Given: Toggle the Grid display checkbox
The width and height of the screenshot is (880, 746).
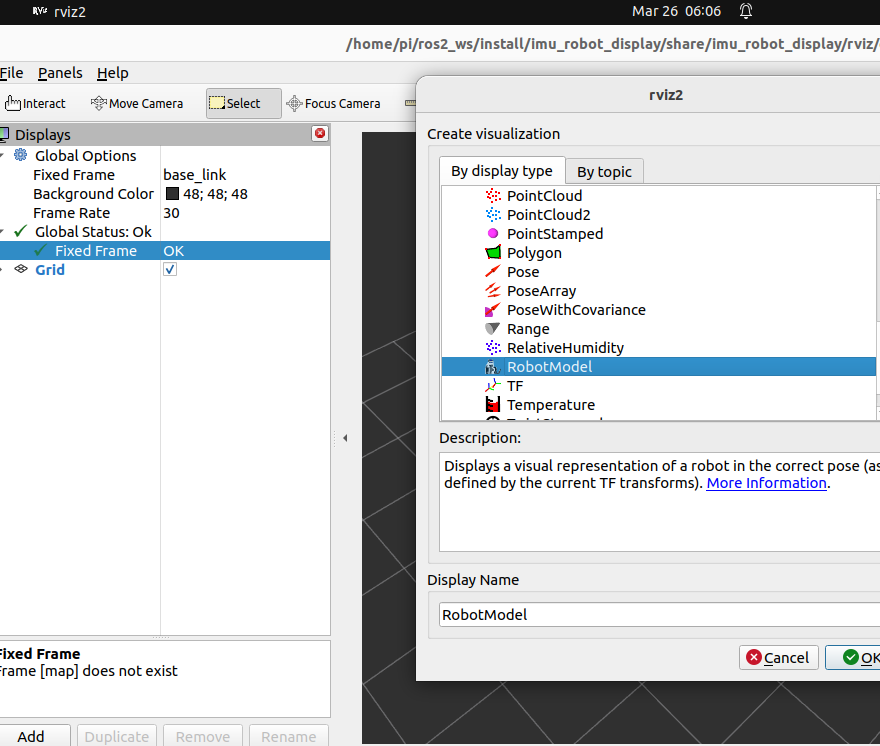Looking at the screenshot, I should (x=170, y=269).
